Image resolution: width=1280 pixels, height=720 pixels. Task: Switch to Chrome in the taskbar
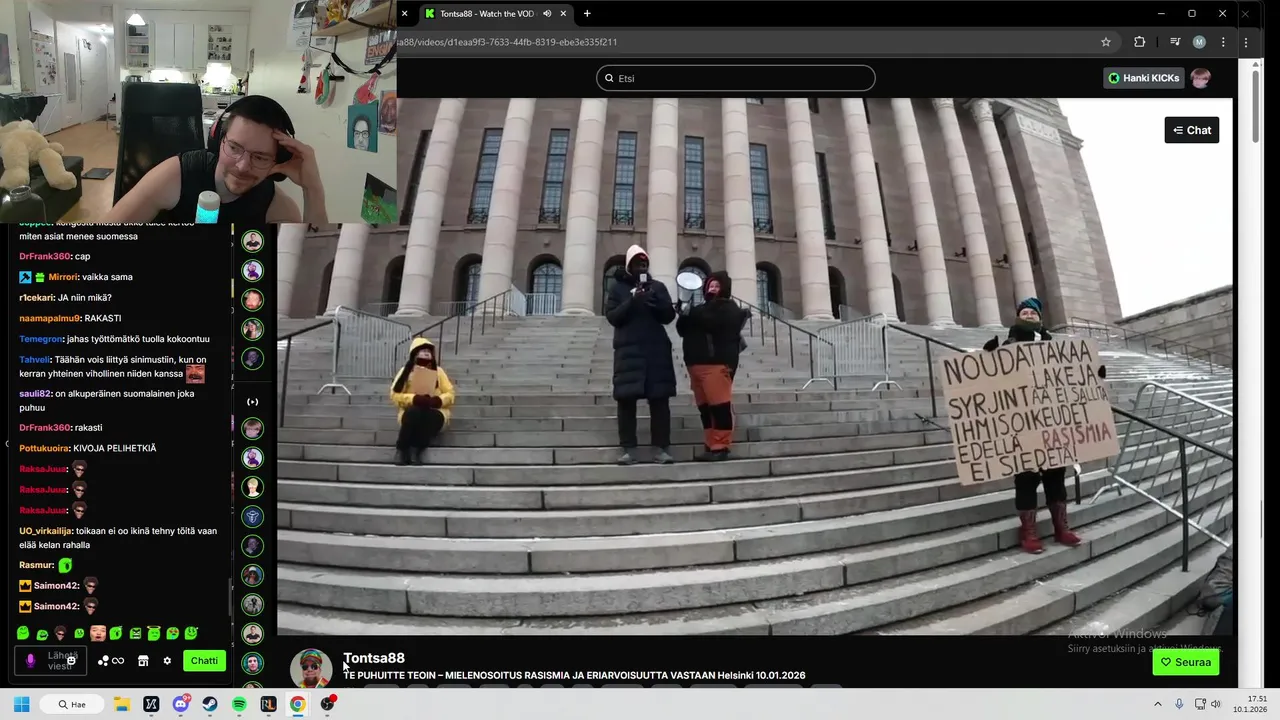[x=298, y=704]
